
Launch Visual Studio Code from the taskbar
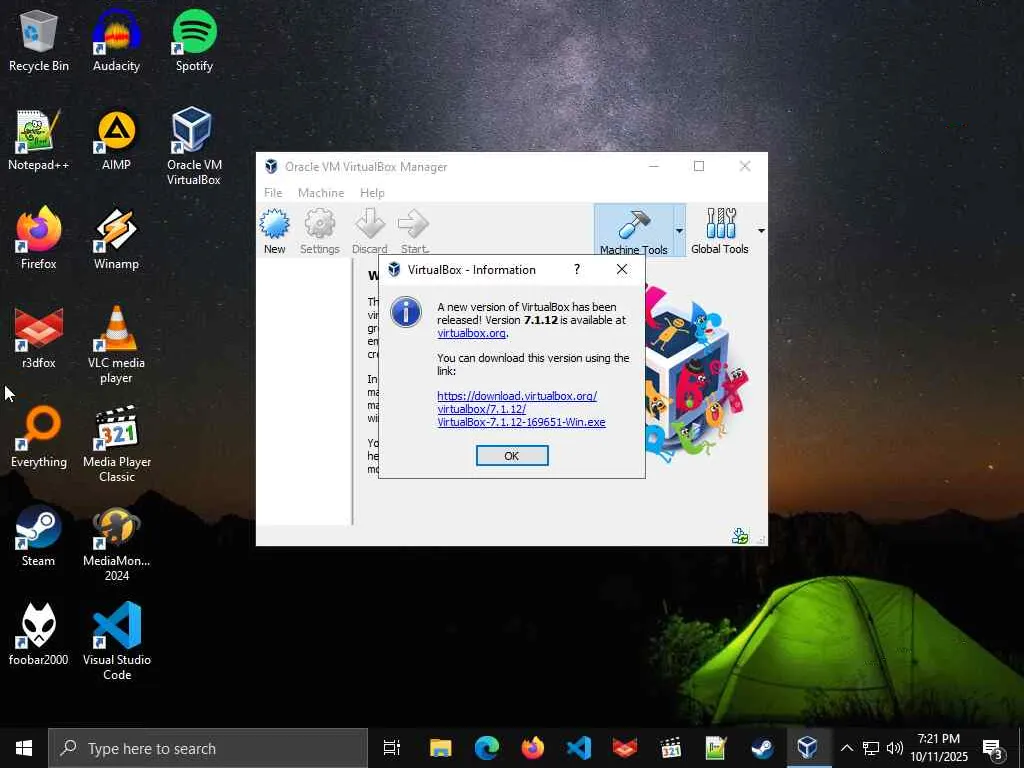pos(579,748)
